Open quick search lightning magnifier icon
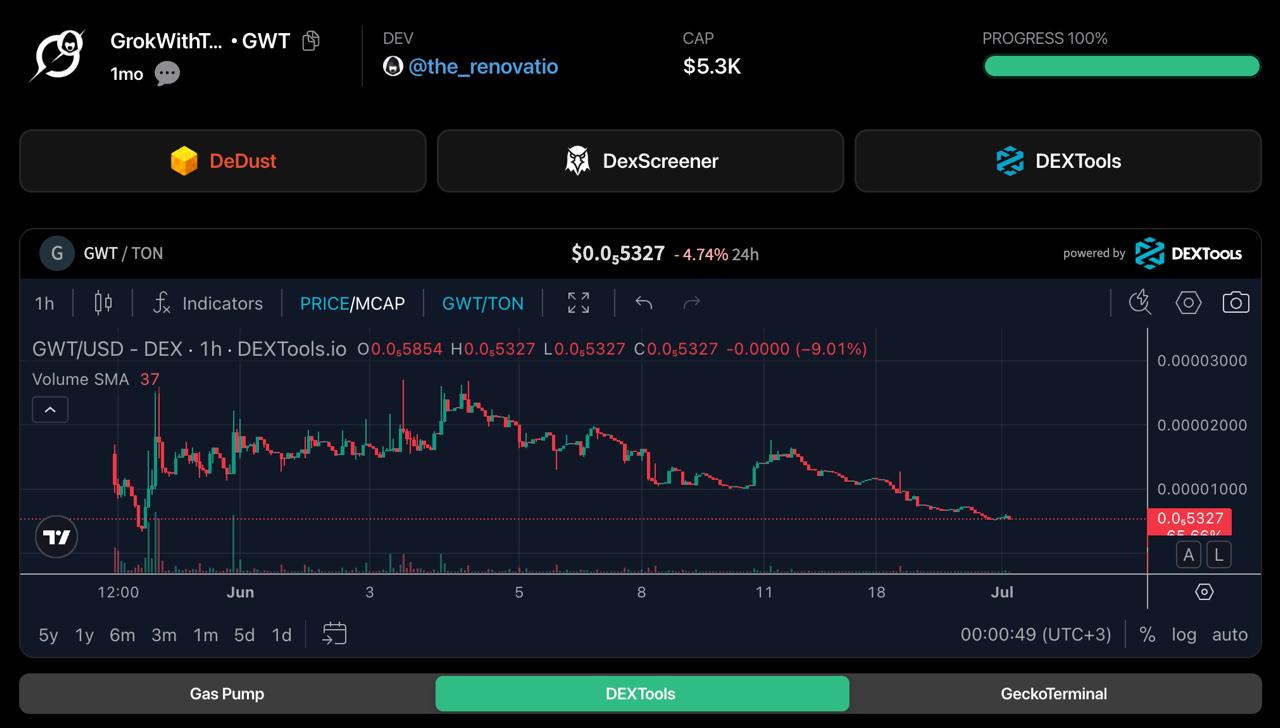This screenshot has width=1280, height=728. 1140,302
